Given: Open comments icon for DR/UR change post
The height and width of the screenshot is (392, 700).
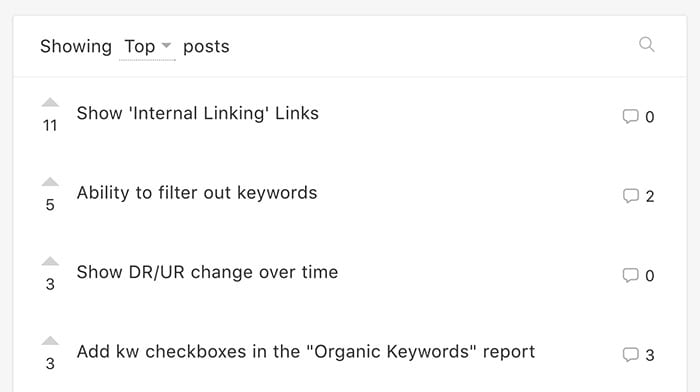Looking at the screenshot, I should (x=630, y=275).
